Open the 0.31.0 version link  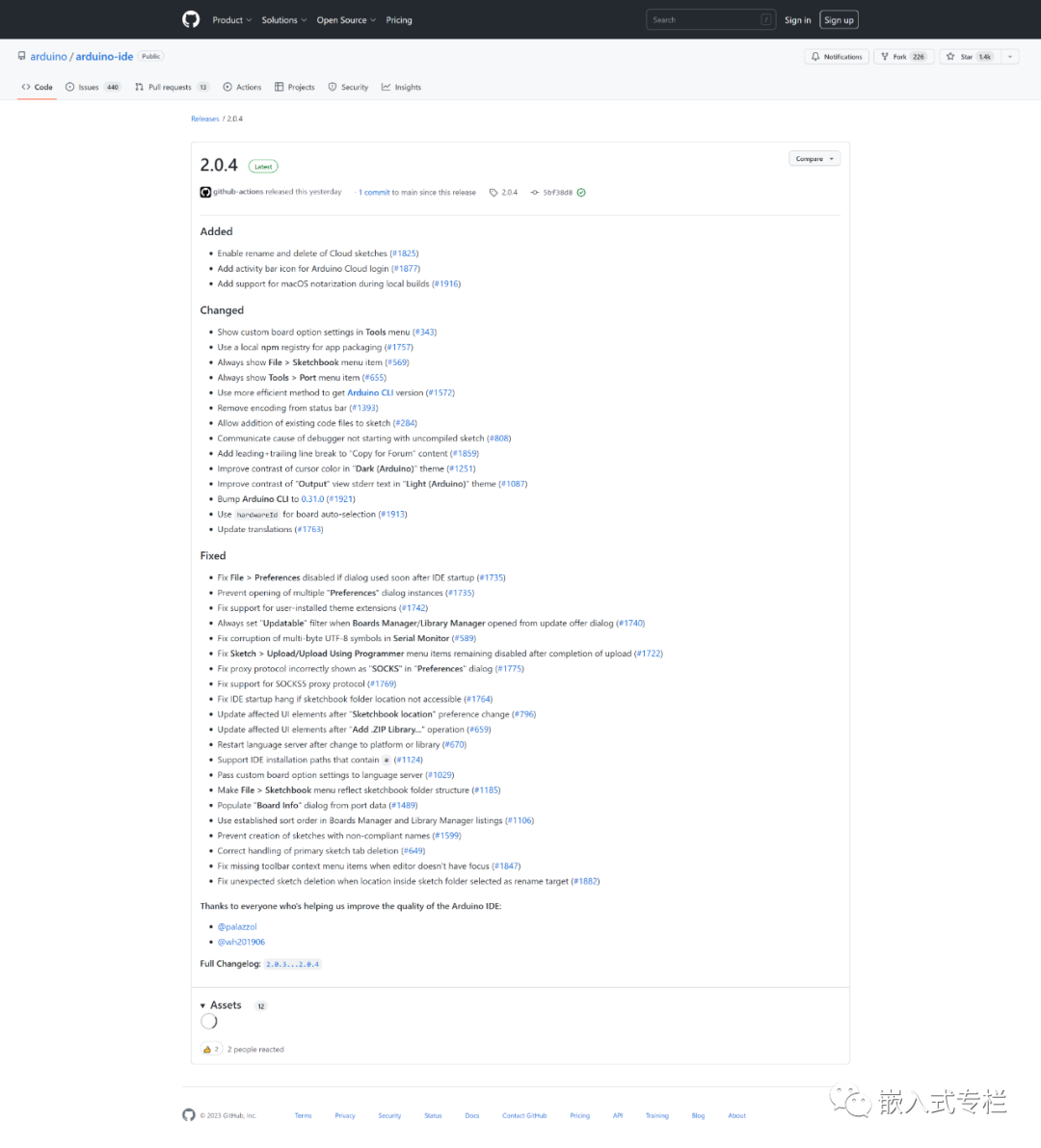tap(312, 499)
